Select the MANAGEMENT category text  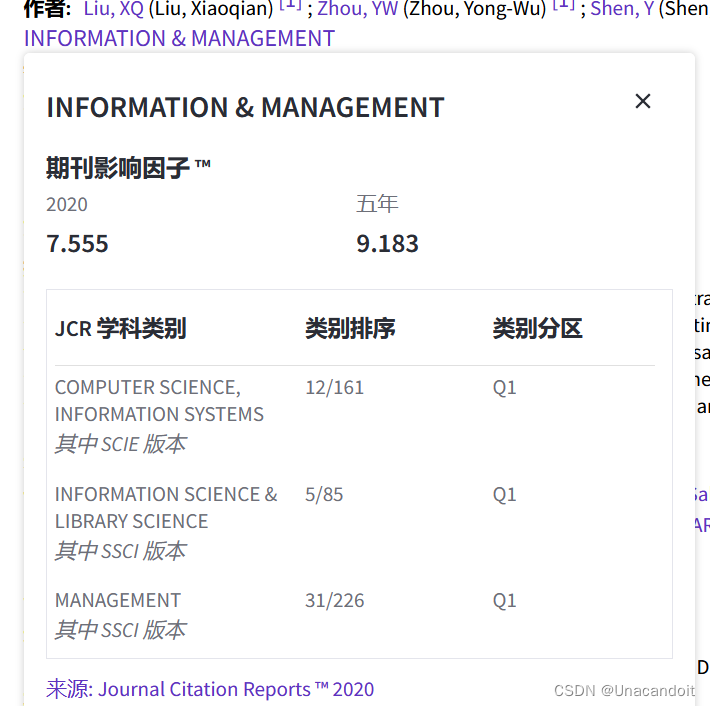tap(118, 600)
